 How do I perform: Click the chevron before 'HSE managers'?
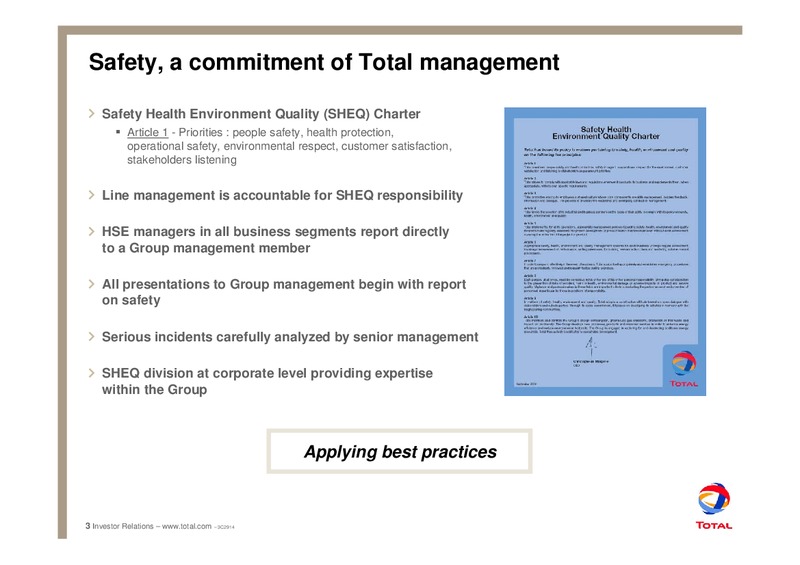[x=92, y=231]
